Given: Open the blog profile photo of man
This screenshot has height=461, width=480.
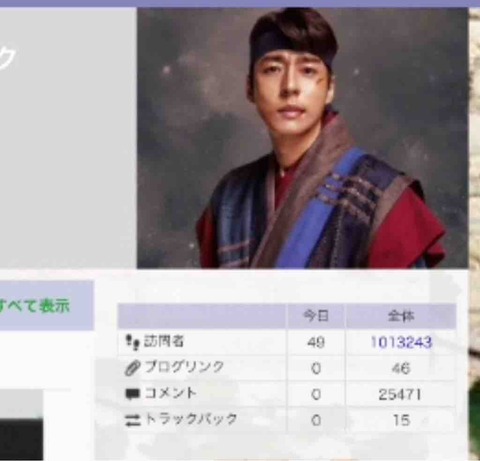Looking at the screenshot, I should (302, 138).
